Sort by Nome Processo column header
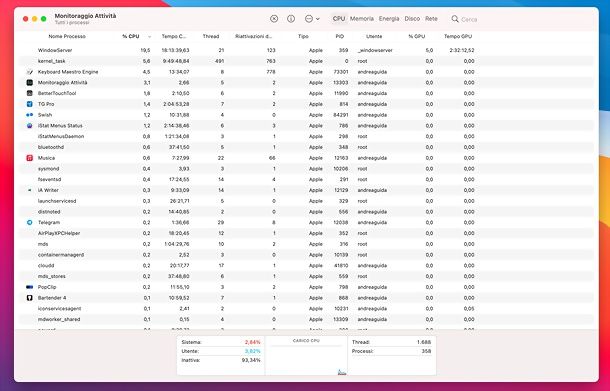Image resolution: width=610 pixels, height=391 pixels. 67,36
